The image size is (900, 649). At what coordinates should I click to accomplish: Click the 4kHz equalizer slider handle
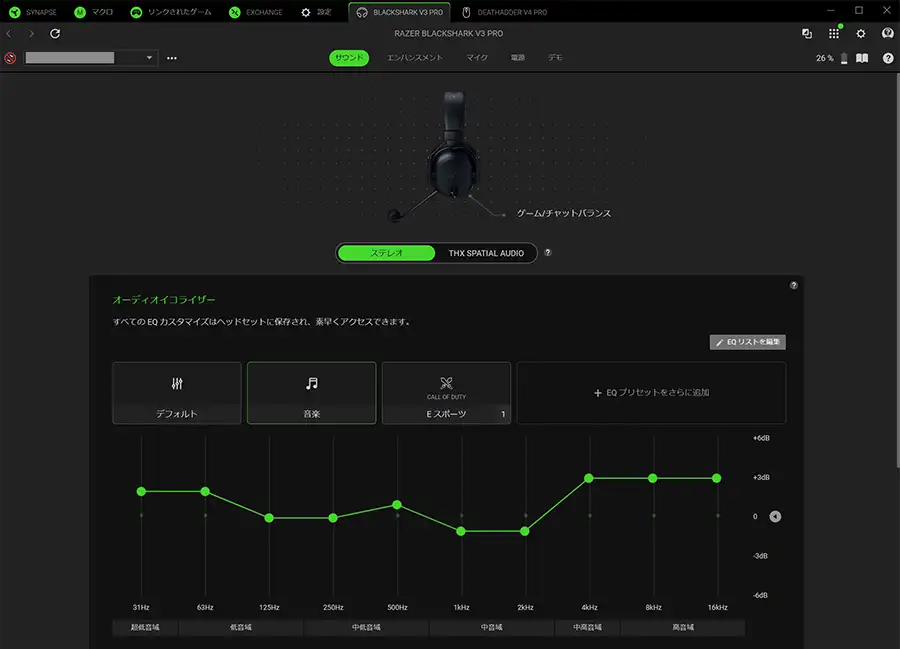coord(589,478)
